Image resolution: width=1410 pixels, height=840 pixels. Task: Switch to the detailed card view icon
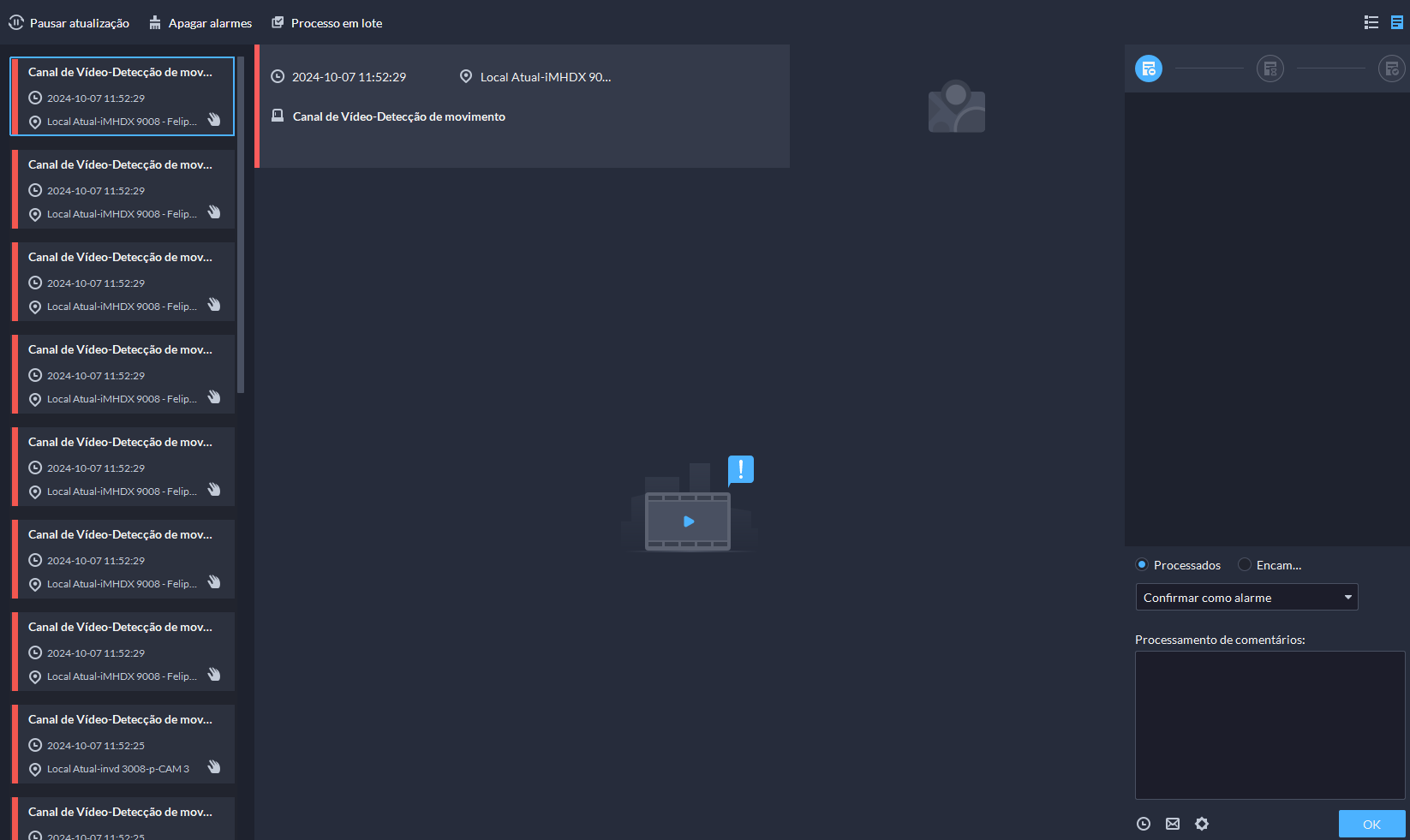(1396, 23)
